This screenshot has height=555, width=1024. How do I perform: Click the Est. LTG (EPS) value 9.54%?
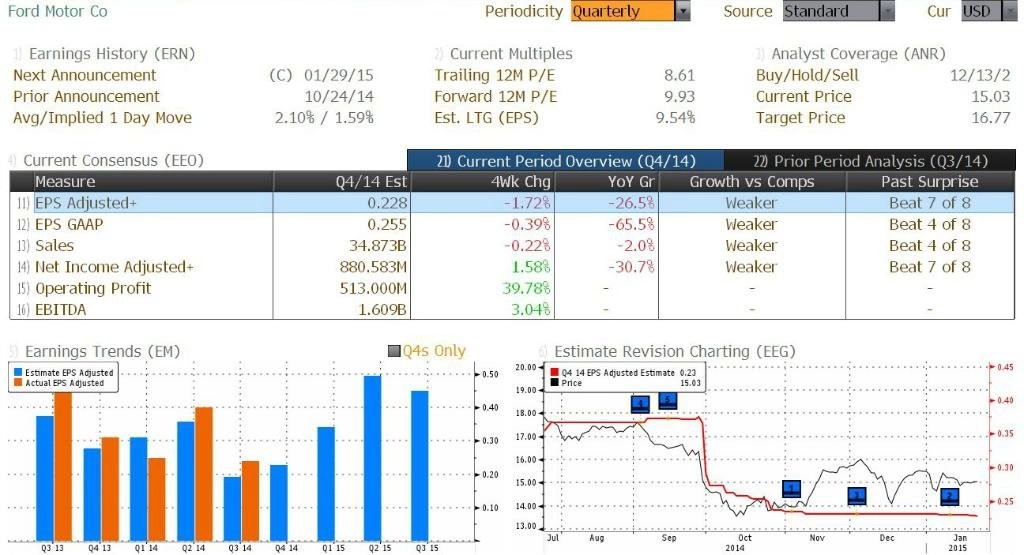pyautogui.click(x=675, y=118)
